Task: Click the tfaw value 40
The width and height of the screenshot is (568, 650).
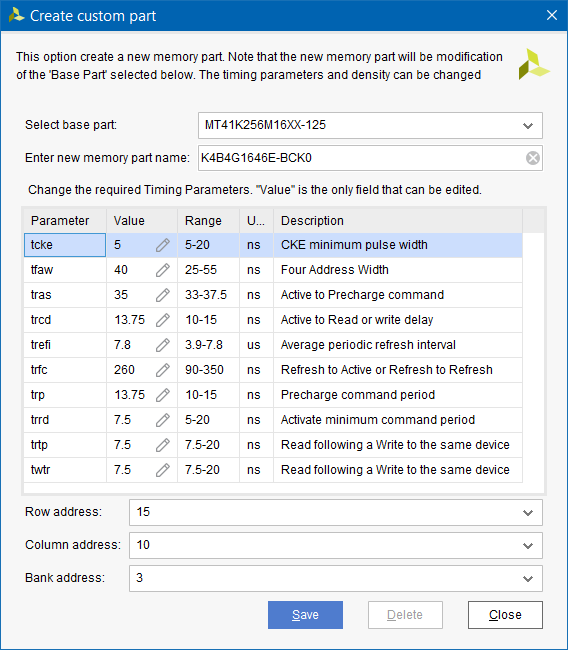Action: click(121, 270)
